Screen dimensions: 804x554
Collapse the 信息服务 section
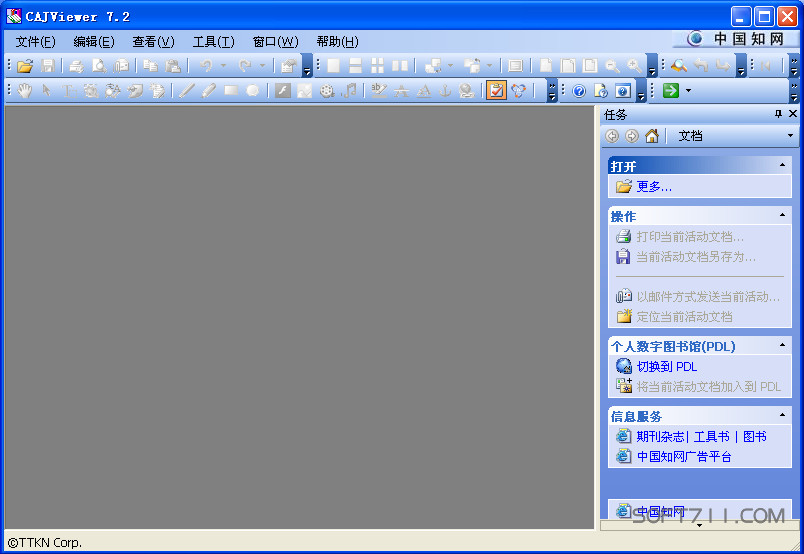tap(782, 415)
